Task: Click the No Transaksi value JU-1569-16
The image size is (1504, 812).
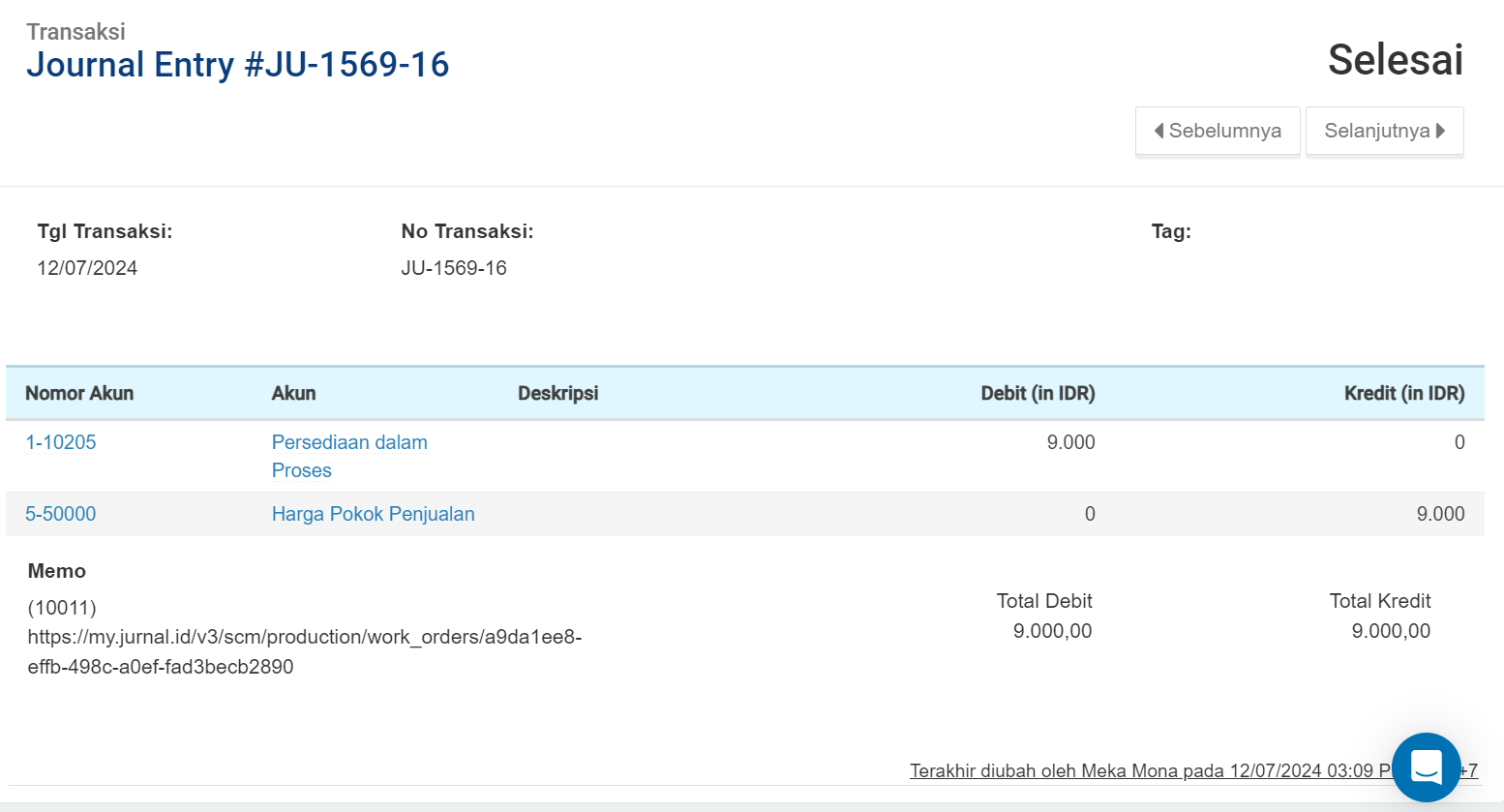Action: point(454,268)
